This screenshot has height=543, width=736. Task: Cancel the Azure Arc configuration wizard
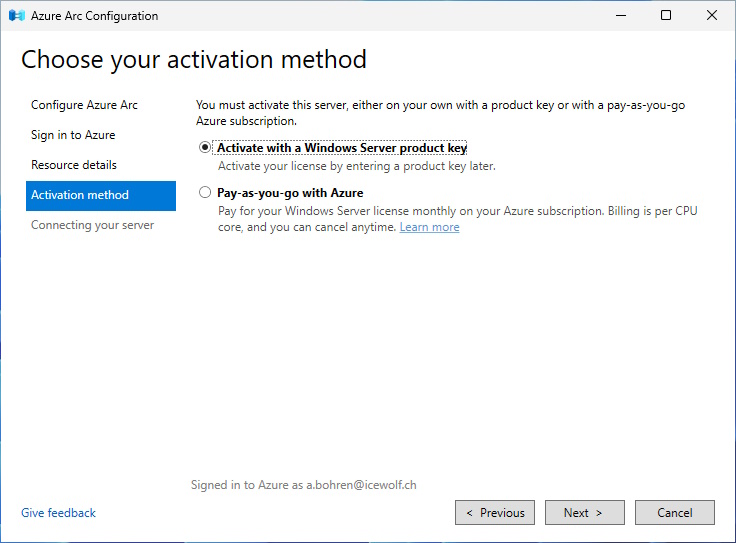(675, 512)
